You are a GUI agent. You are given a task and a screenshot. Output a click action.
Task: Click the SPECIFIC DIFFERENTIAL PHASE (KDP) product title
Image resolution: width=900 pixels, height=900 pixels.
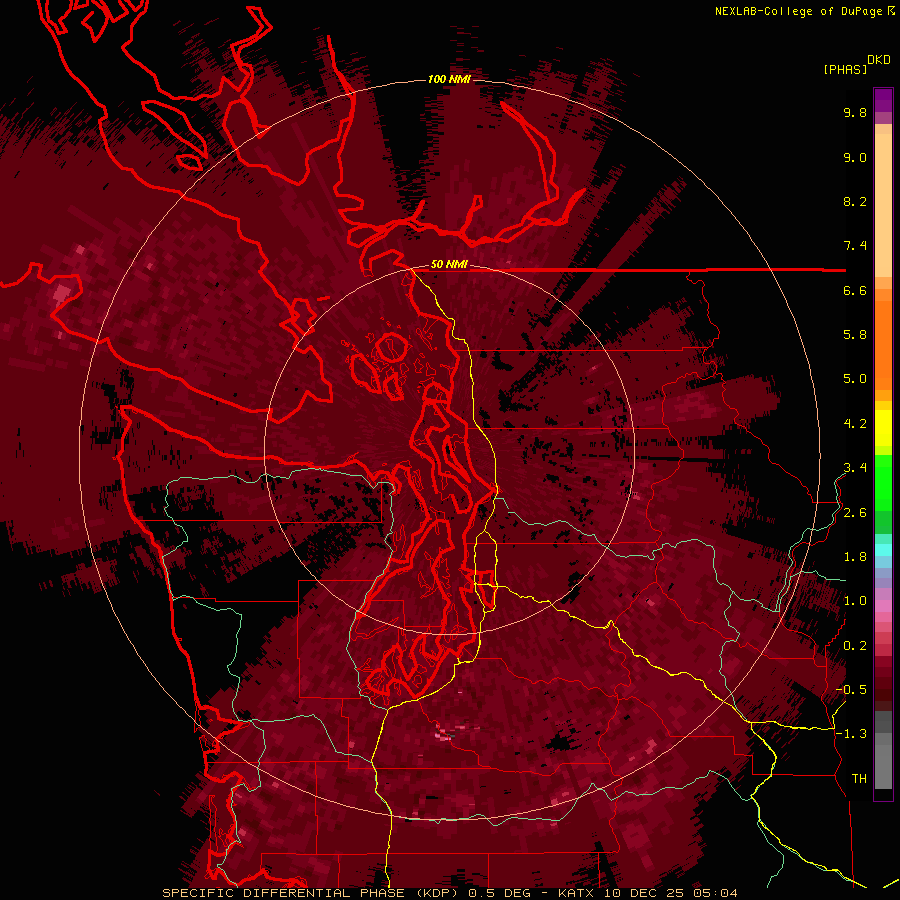[311, 893]
